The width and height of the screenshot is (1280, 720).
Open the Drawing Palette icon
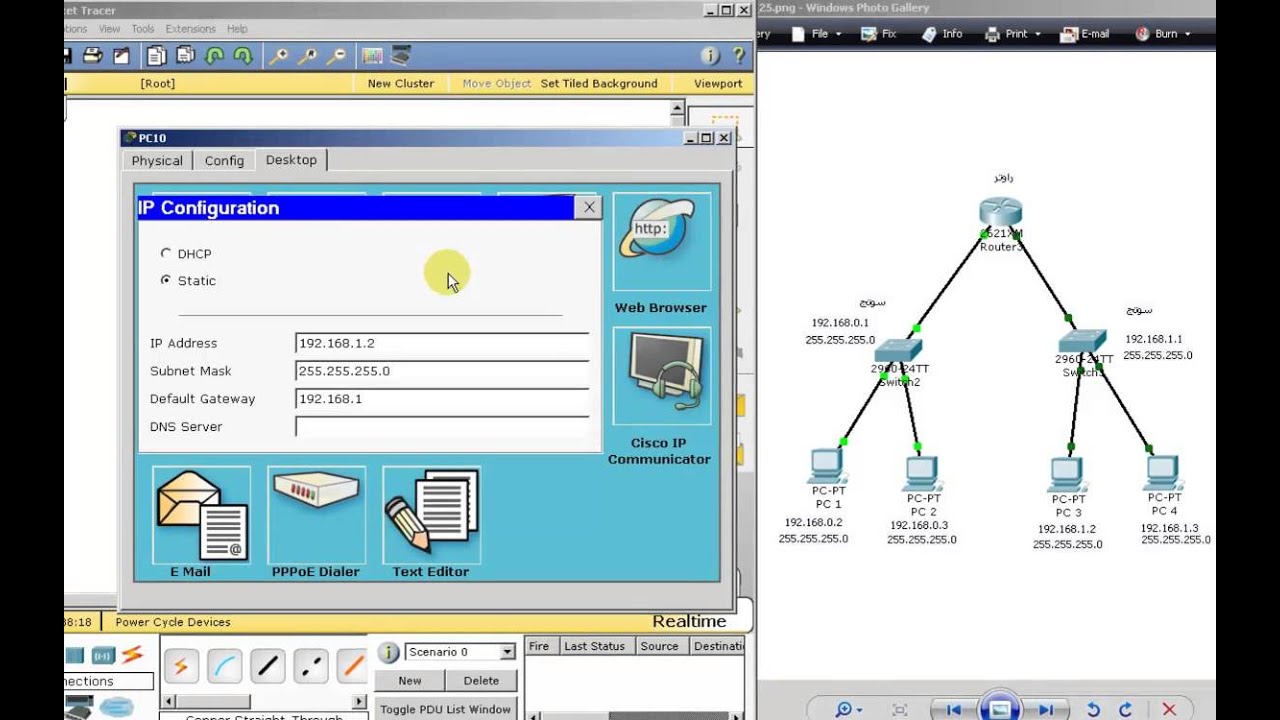[372, 56]
